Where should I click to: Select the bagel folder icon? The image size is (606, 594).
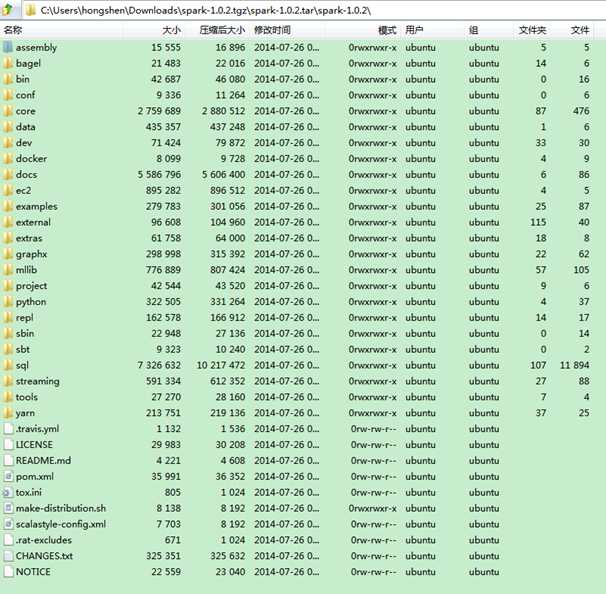point(8,63)
